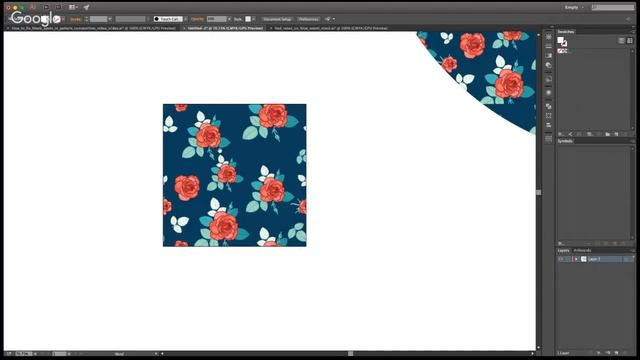Click the opacity value field

(x=216, y=19)
